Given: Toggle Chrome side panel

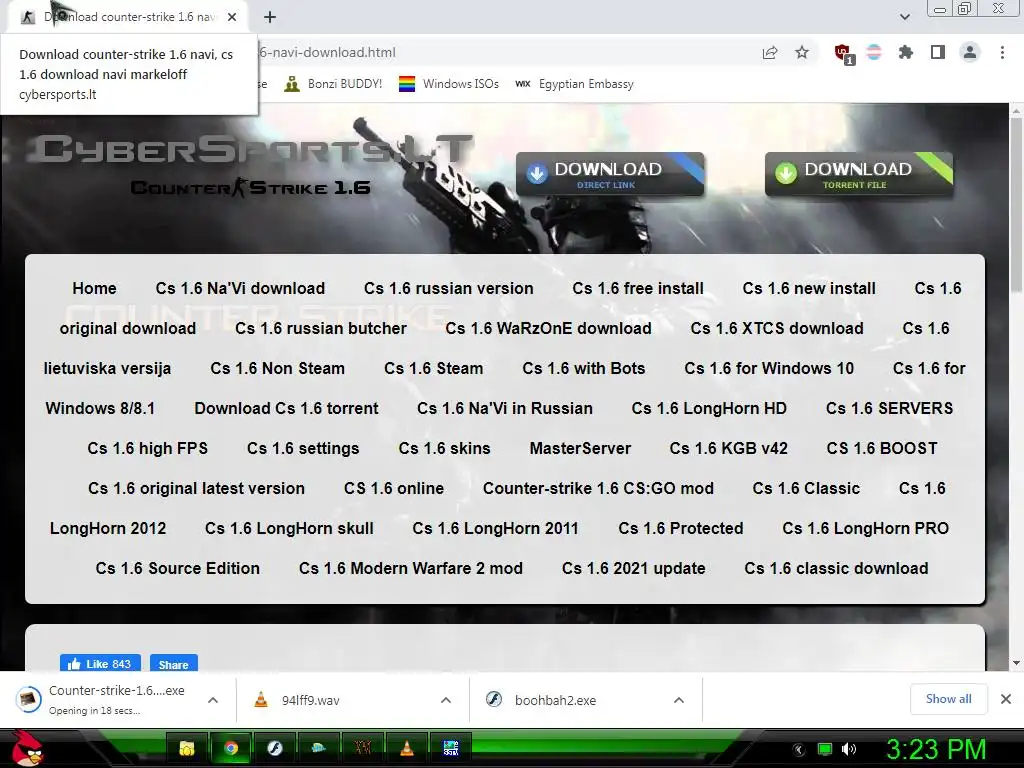Looking at the screenshot, I should coord(938,52).
